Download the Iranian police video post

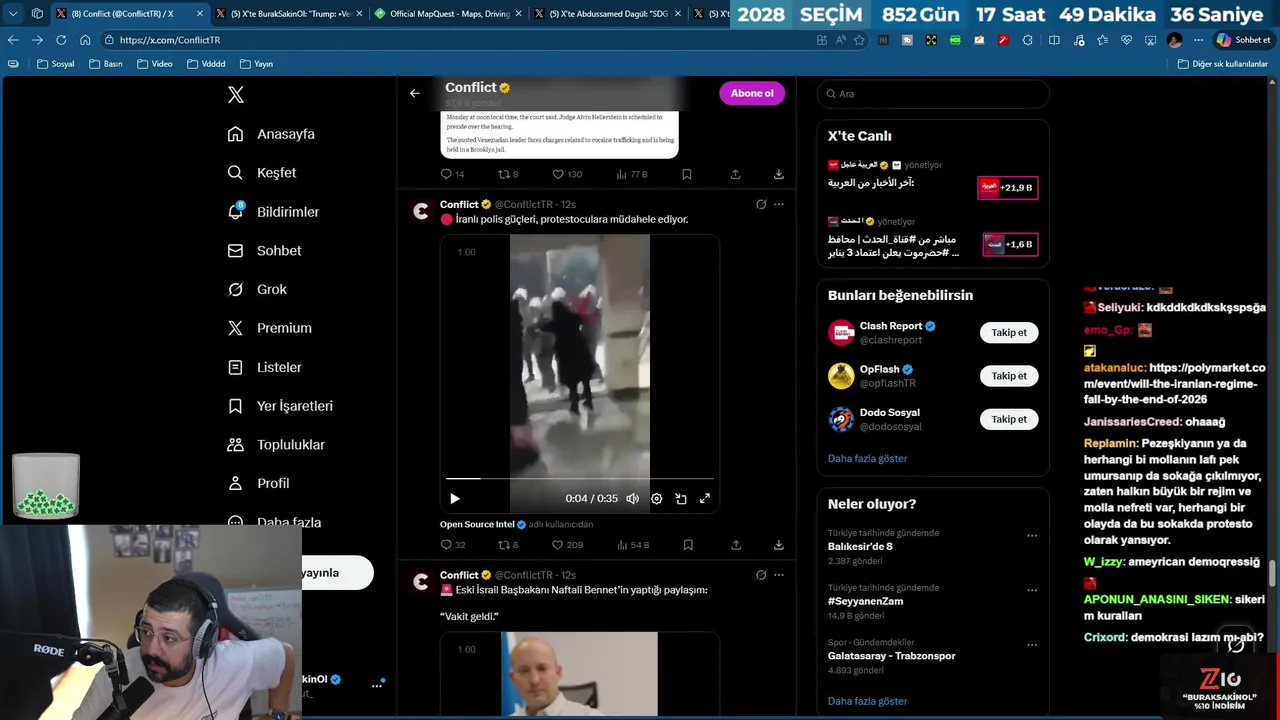click(778, 545)
